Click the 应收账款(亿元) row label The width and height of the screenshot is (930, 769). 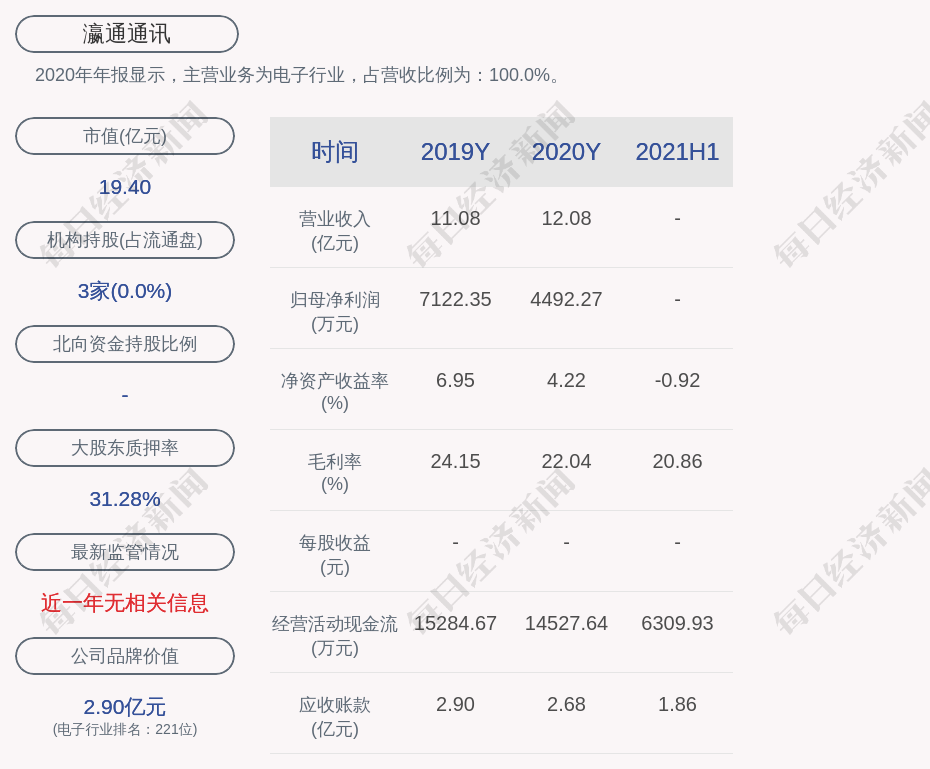(335, 717)
